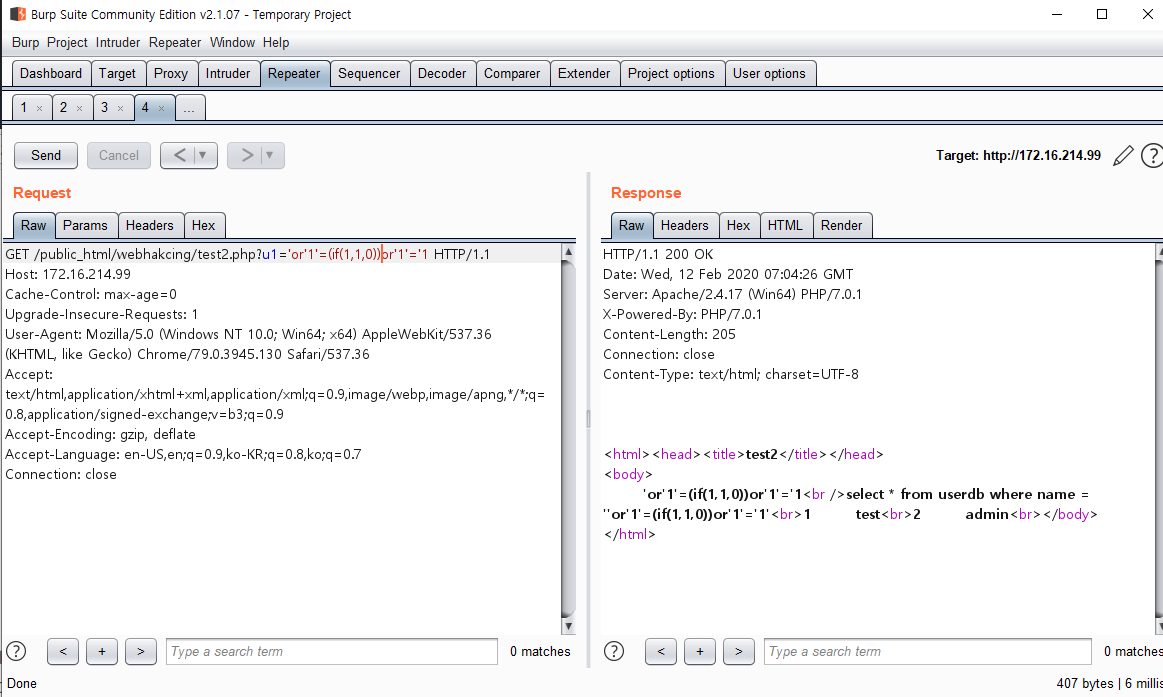Switch to the Comparer tab
1163x697 pixels.
tap(512, 73)
